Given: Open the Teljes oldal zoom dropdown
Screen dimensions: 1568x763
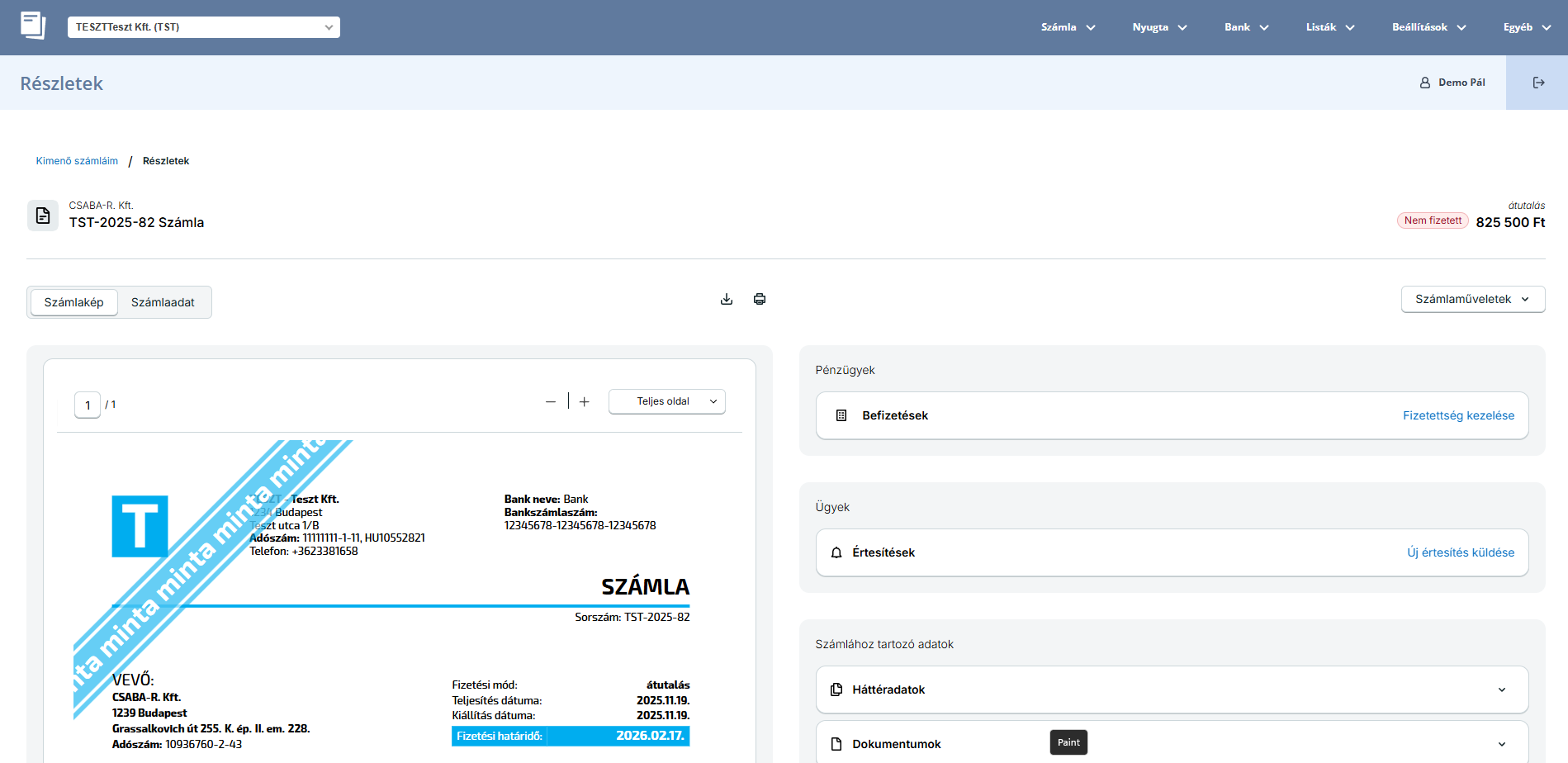Looking at the screenshot, I should 666,401.
